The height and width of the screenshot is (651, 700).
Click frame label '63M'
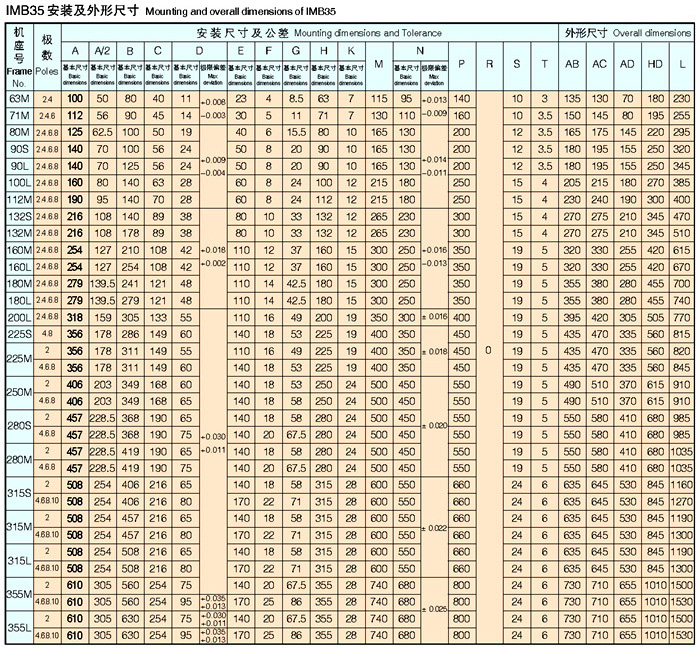click(19, 99)
